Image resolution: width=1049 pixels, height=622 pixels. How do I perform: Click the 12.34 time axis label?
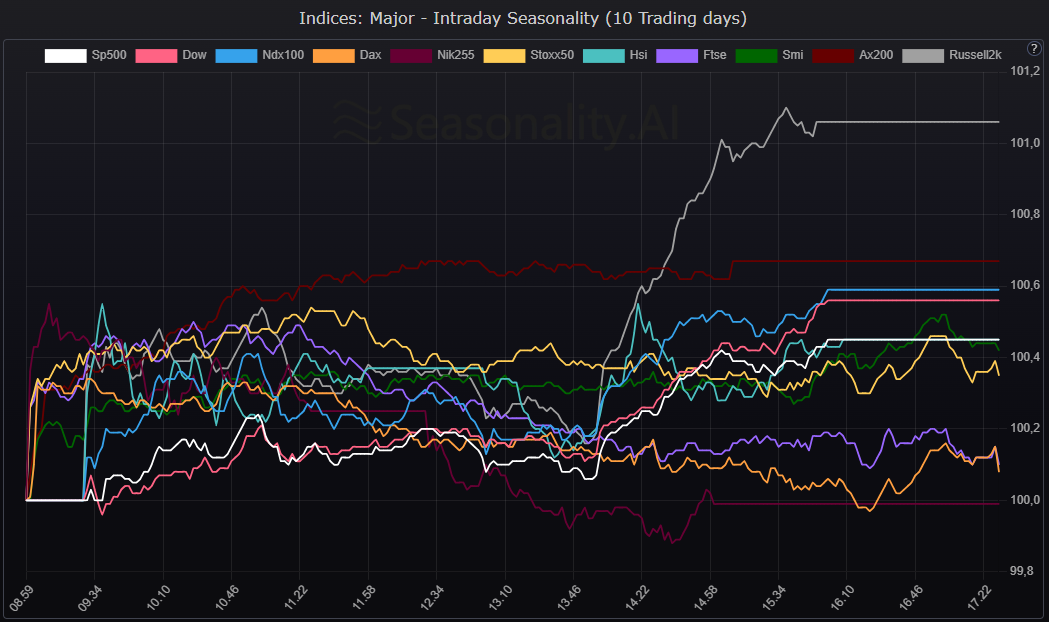[431, 598]
